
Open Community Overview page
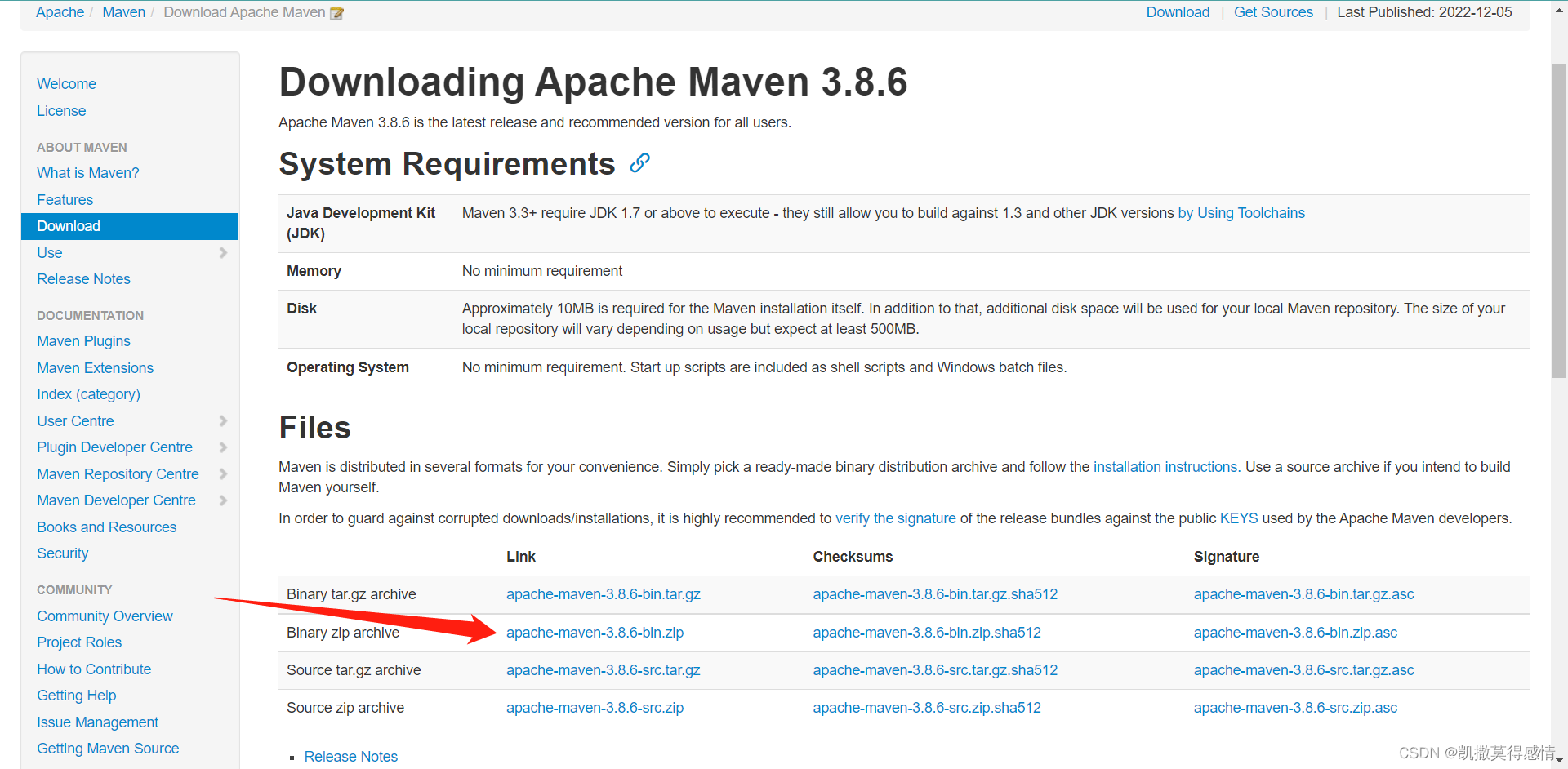pyautogui.click(x=105, y=616)
